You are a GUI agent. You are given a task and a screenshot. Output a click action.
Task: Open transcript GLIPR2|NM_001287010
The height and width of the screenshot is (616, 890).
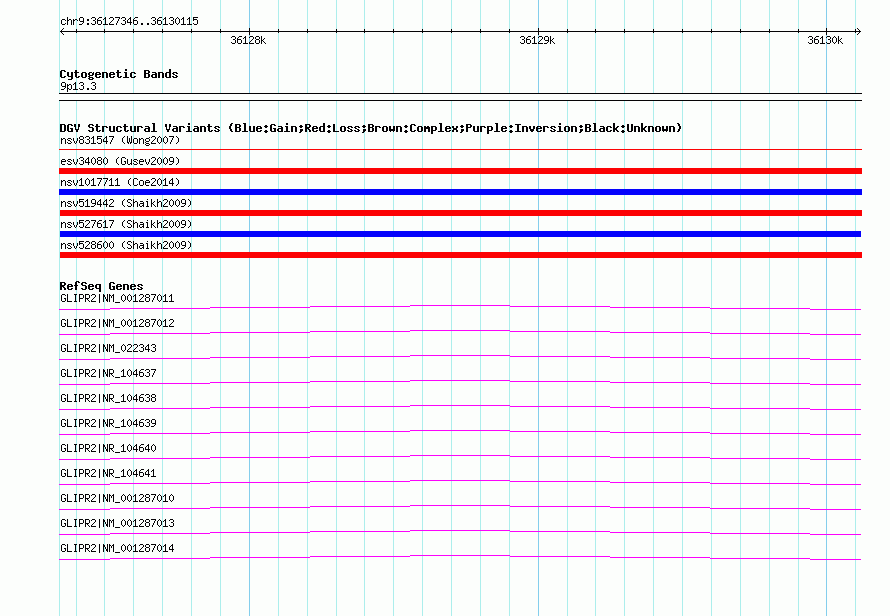pyautogui.click(x=117, y=498)
